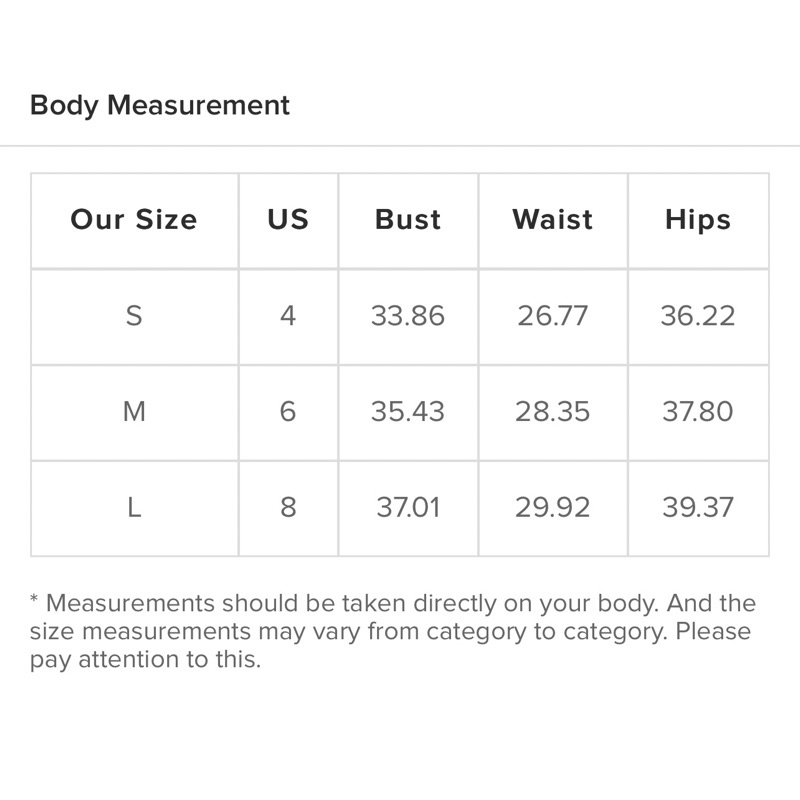Click the 33.86 bust value
The image size is (800, 800).
(408, 316)
